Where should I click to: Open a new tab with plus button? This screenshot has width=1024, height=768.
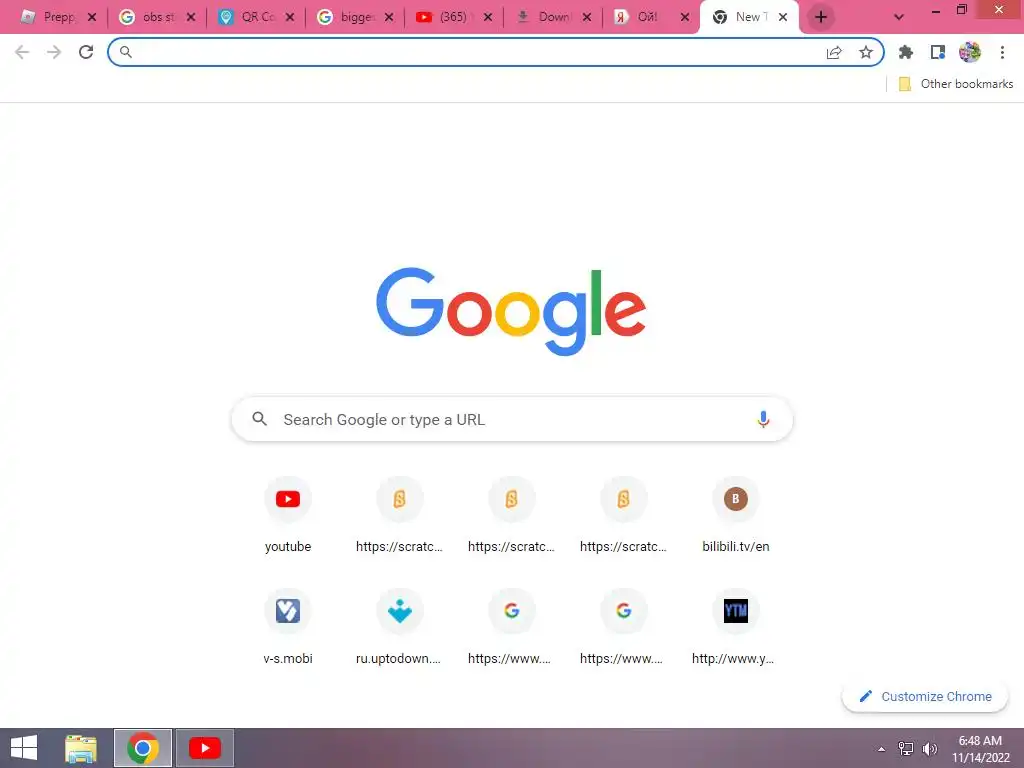click(x=821, y=17)
